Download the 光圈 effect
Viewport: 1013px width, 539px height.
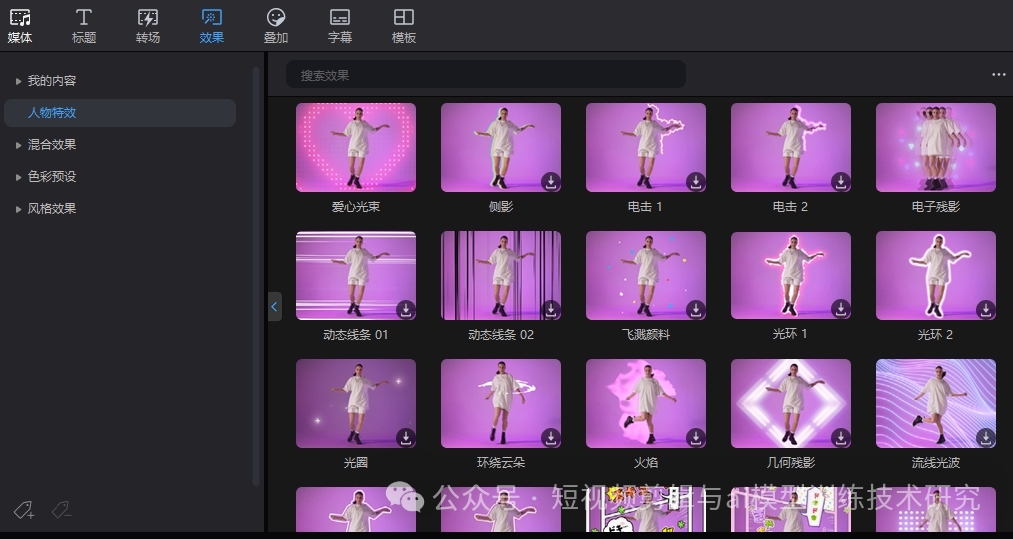tap(406, 438)
